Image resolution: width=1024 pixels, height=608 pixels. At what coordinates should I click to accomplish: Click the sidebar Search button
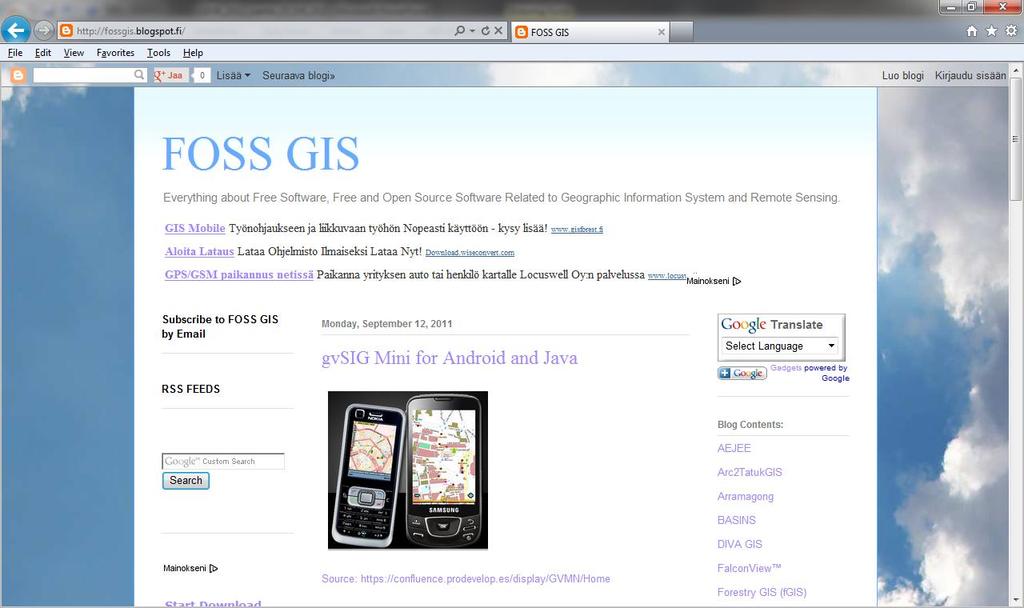click(185, 481)
